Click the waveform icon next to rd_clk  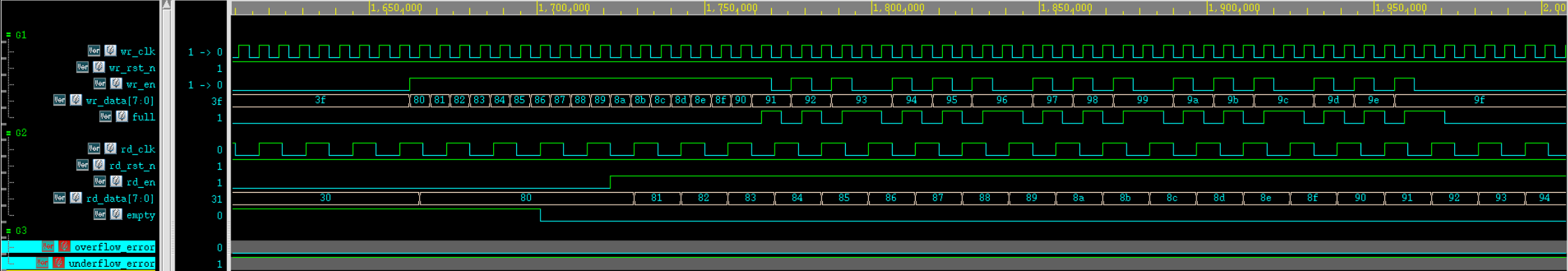(110, 149)
